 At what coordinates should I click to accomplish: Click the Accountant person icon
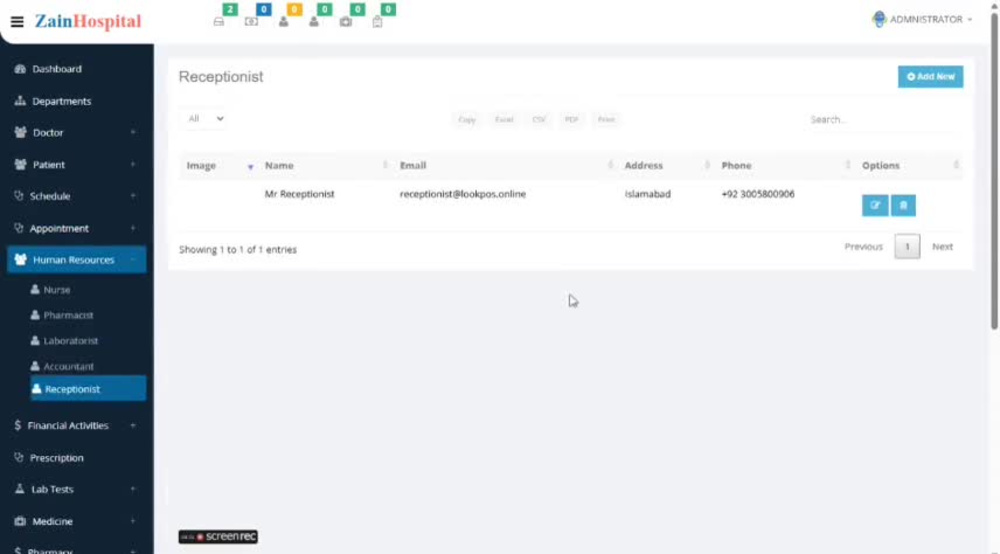coord(35,366)
